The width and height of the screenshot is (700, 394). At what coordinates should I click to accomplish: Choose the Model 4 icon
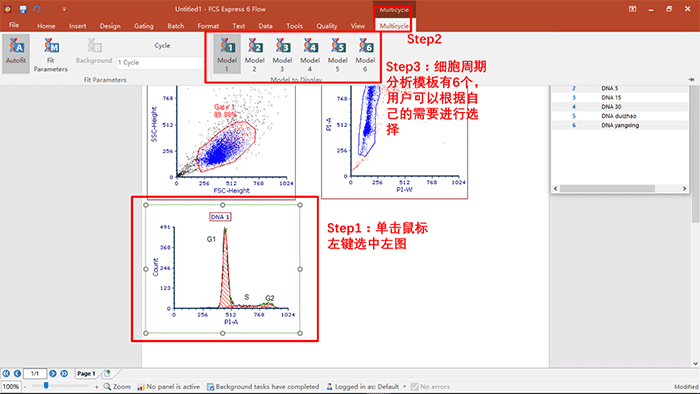coord(310,54)
